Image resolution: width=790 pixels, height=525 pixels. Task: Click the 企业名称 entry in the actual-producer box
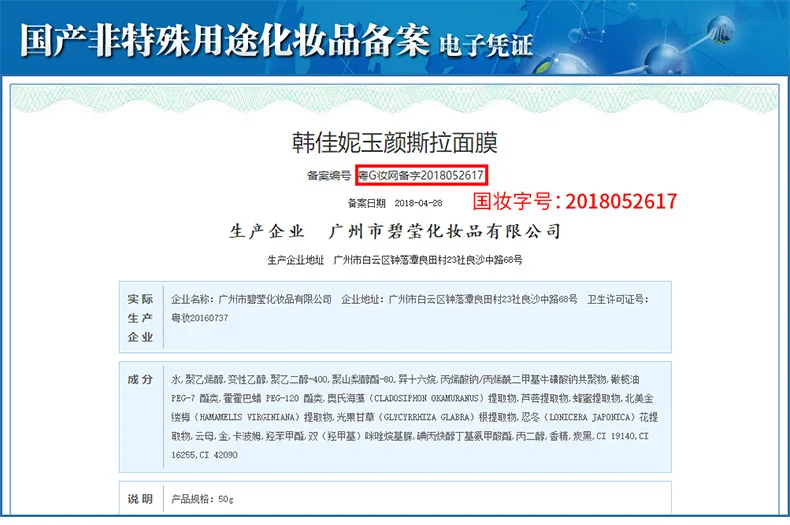[251, 299]
